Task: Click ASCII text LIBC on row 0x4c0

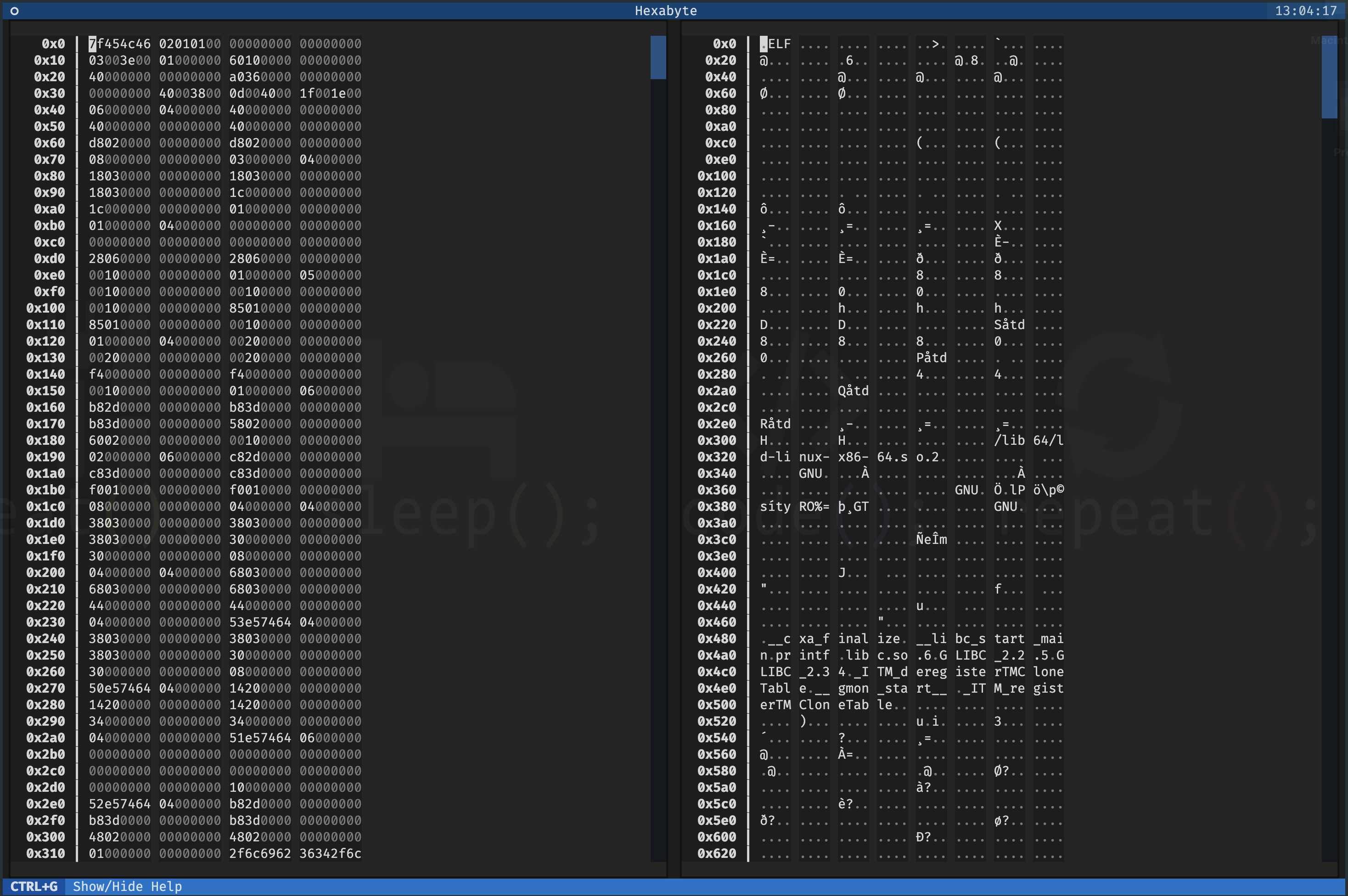Action: (x=775, y=672)
